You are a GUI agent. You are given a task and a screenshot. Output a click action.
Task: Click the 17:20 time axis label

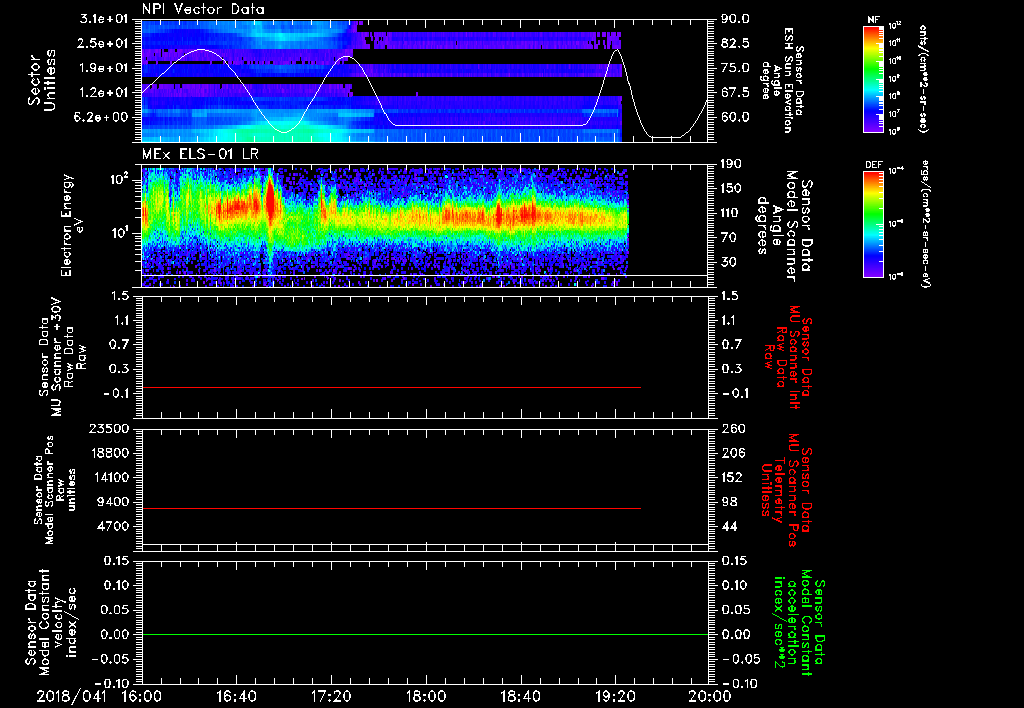point(331,696)
